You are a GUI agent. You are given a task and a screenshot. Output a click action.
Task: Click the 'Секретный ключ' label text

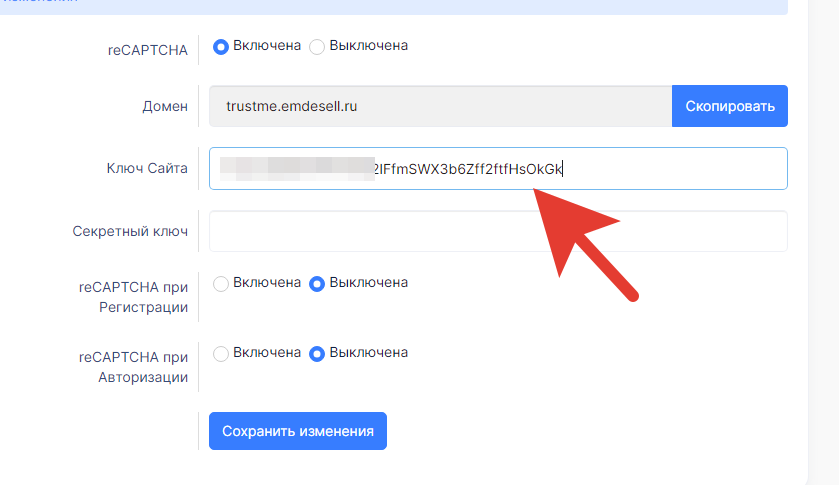(x=130, y=231)
